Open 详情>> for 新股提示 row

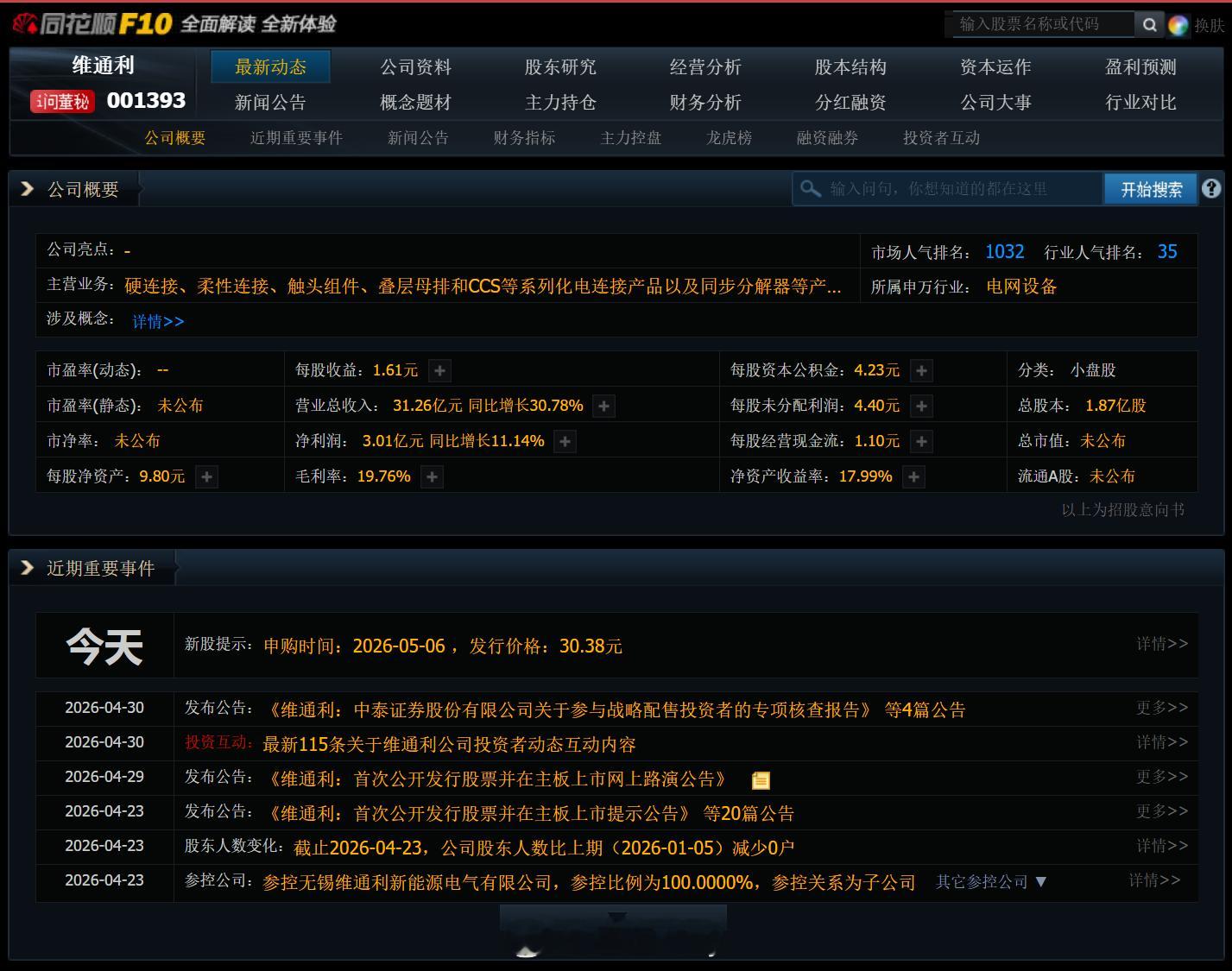tap(1162, 644)
